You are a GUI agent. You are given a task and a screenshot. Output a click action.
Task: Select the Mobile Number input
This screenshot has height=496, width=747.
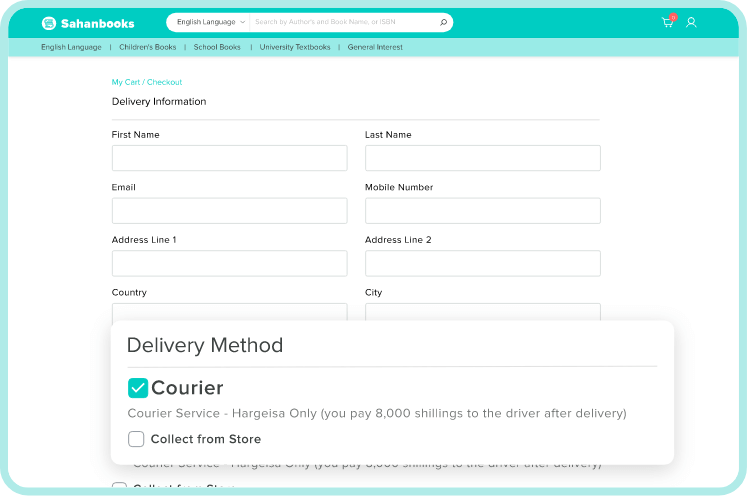pyautogui.click(x=482, y=211)
